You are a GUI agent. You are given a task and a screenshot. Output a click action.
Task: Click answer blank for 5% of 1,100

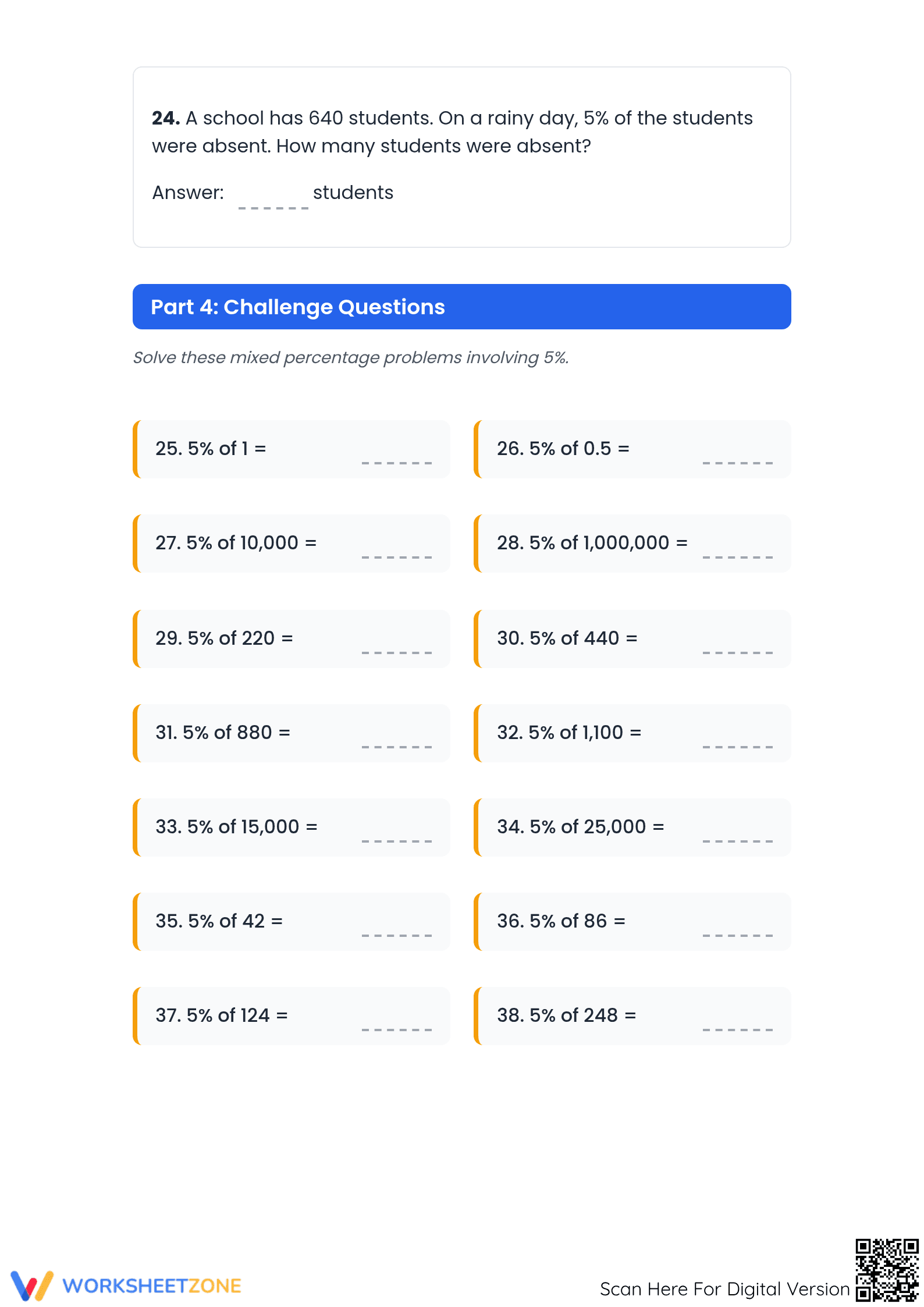click(738, 737)
